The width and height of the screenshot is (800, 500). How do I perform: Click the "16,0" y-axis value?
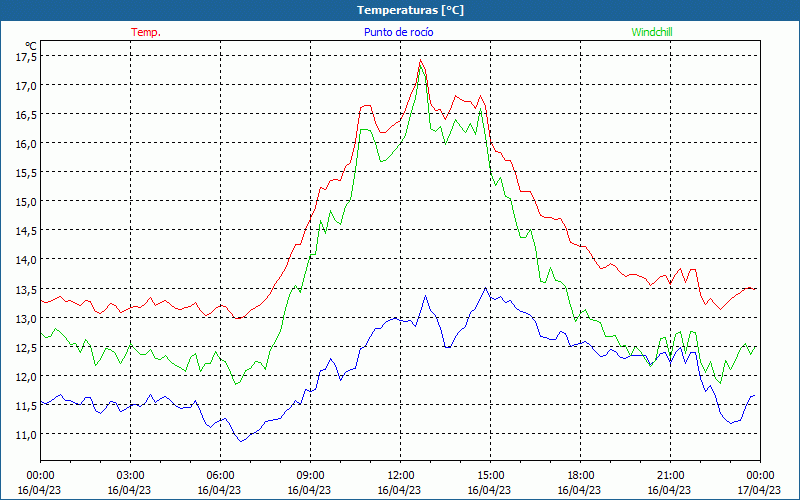point(26,144)
